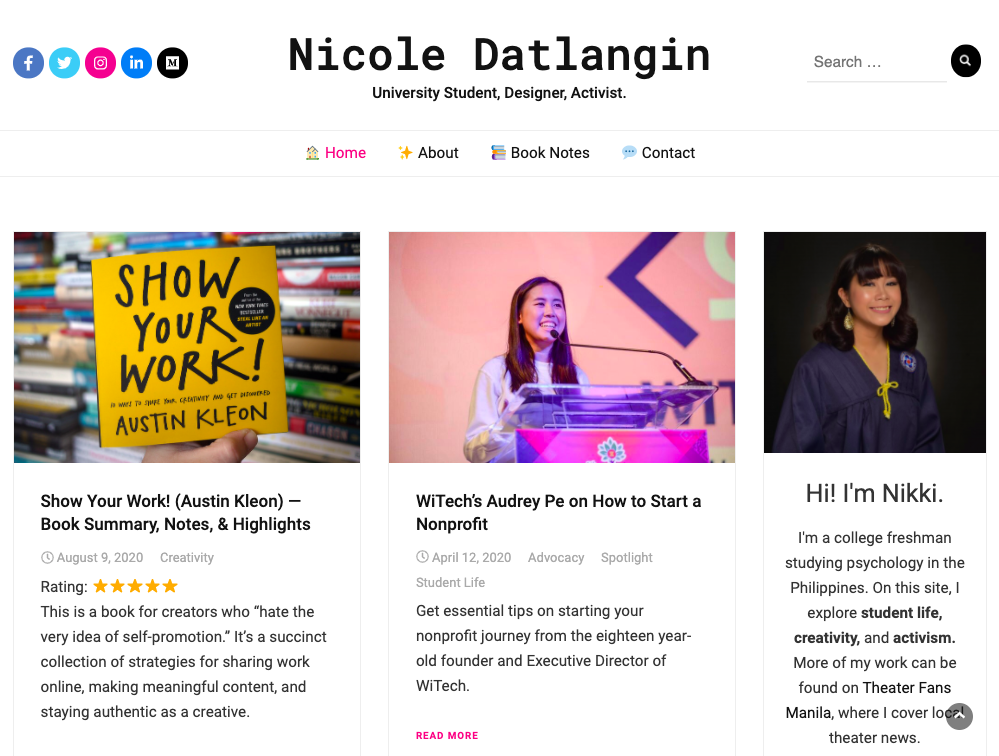Focus the Search input field

point(877,62)
